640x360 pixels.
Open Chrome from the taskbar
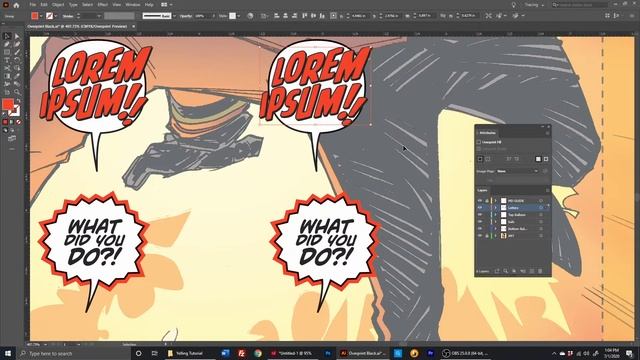click(258, 353)
